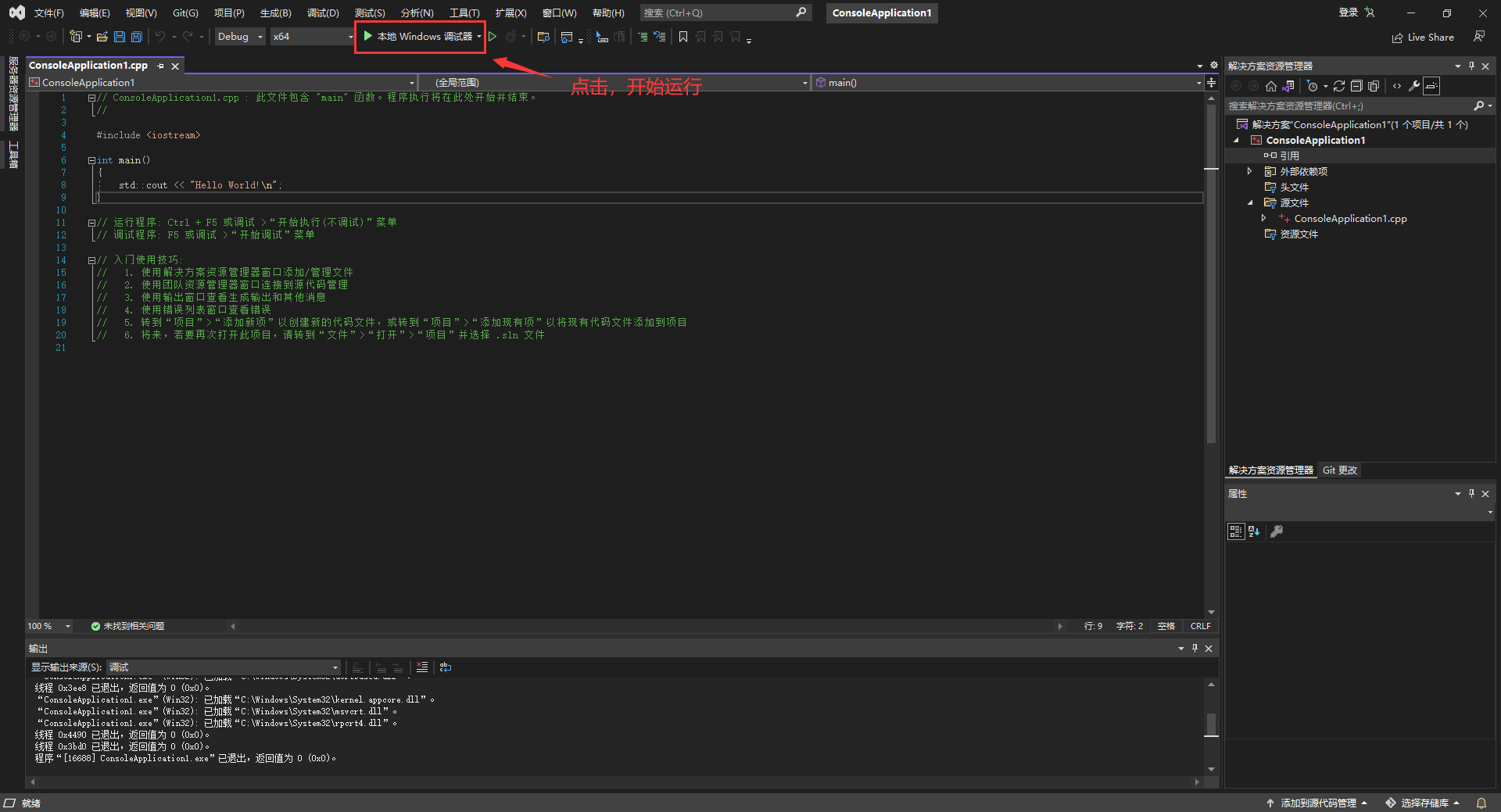Image resolution: width=1501 pixels, height=812 pixels.
Task: Click 添加到源代码管理 in status bar
Action: [1317, 803]
